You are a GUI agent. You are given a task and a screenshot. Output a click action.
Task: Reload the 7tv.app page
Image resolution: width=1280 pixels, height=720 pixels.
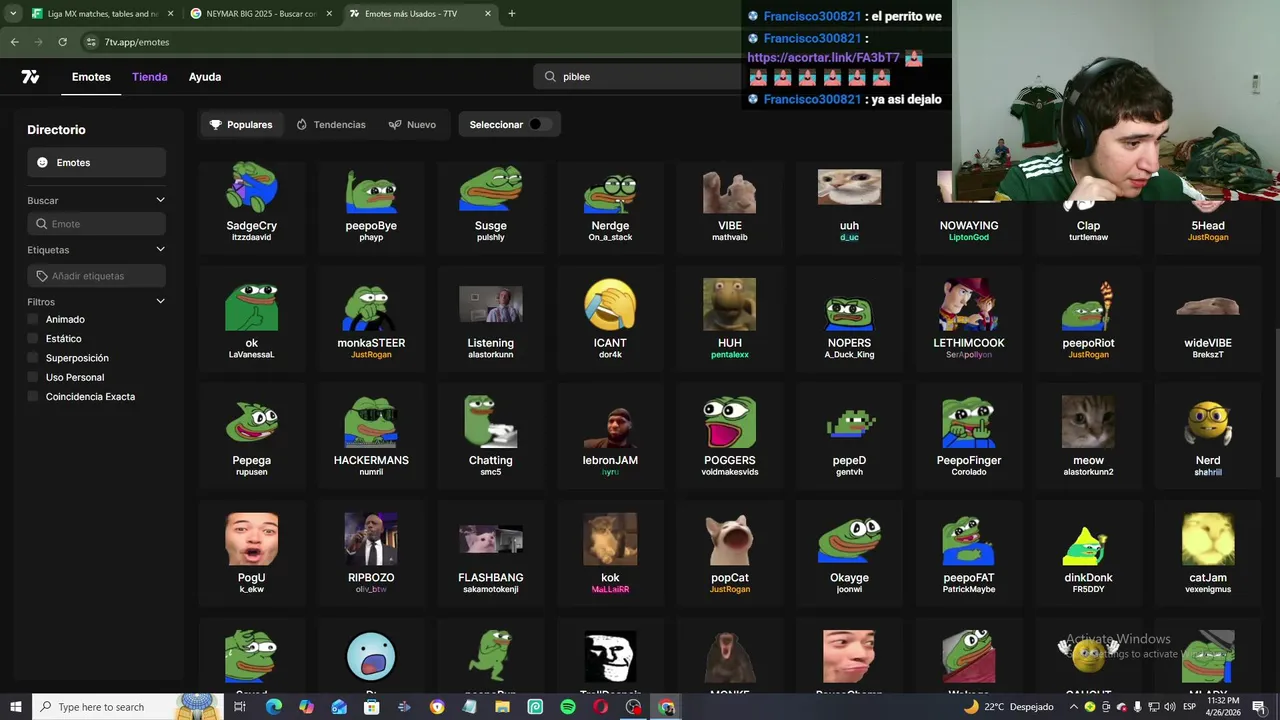tap(62, 42)
